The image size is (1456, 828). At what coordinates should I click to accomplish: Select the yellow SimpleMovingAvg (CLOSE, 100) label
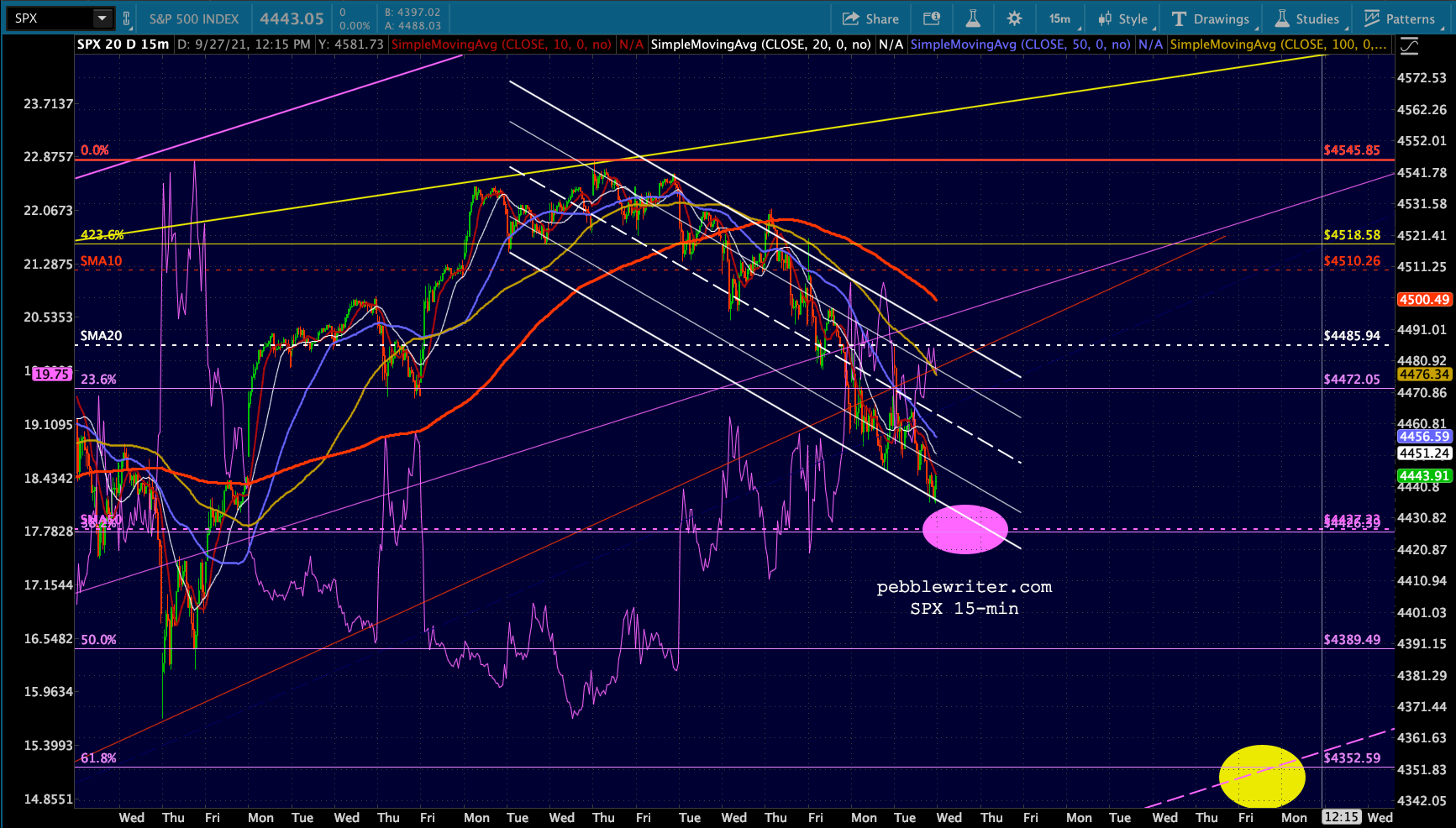coord(1279,45)
